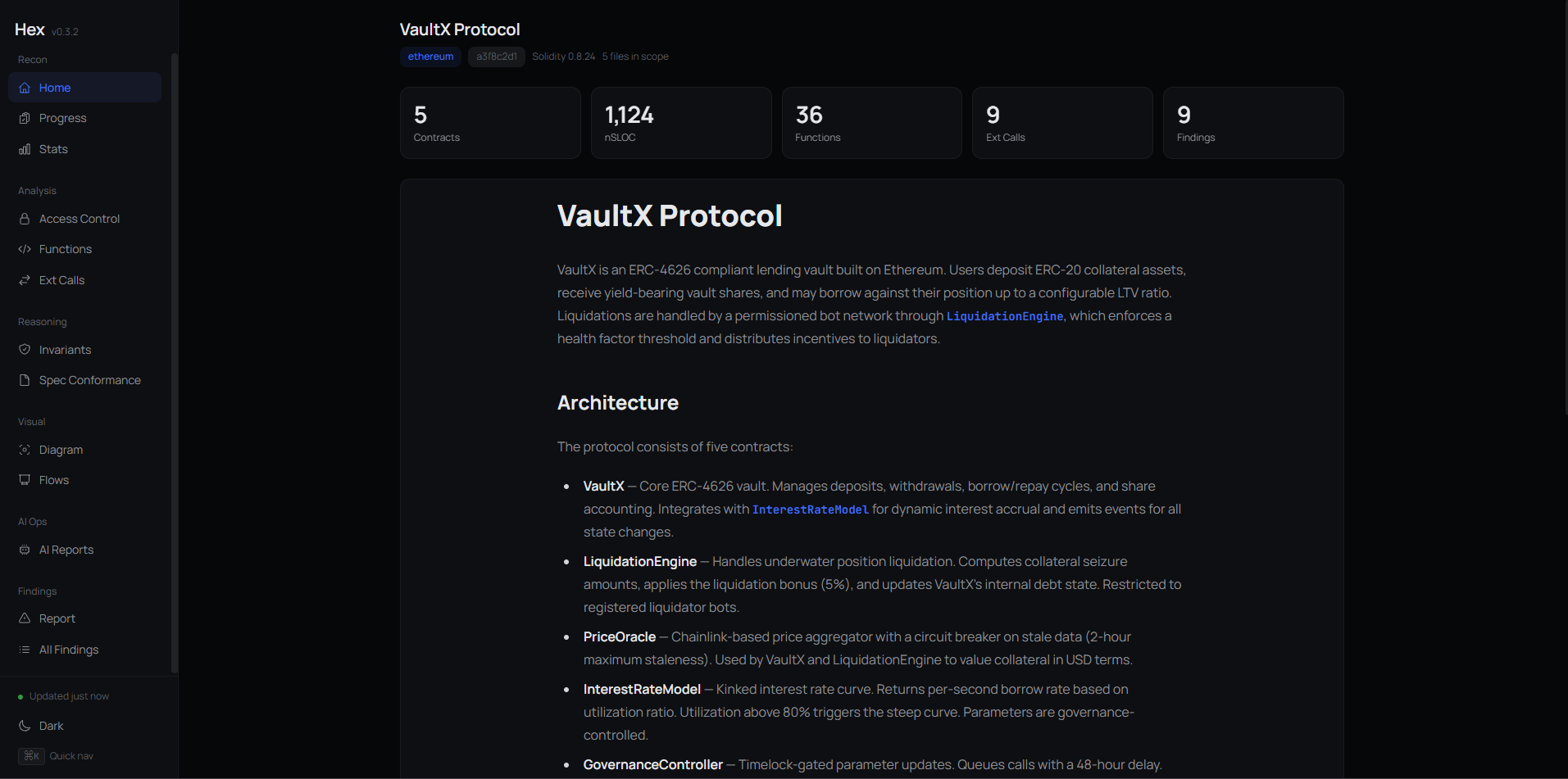Click the bold GovernanceController bullet name
This screenshot has width=1568, height=779.
[653, 765]
